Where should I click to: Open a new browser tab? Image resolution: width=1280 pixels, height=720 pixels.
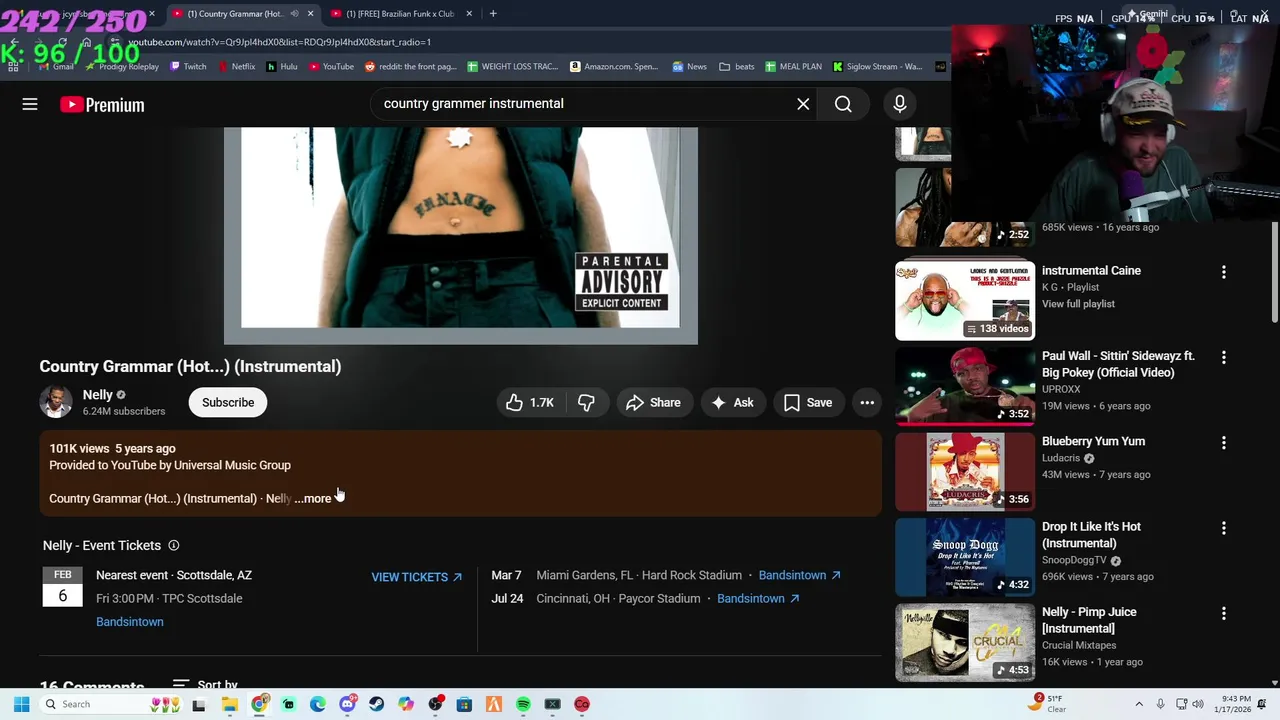(493, 14)
